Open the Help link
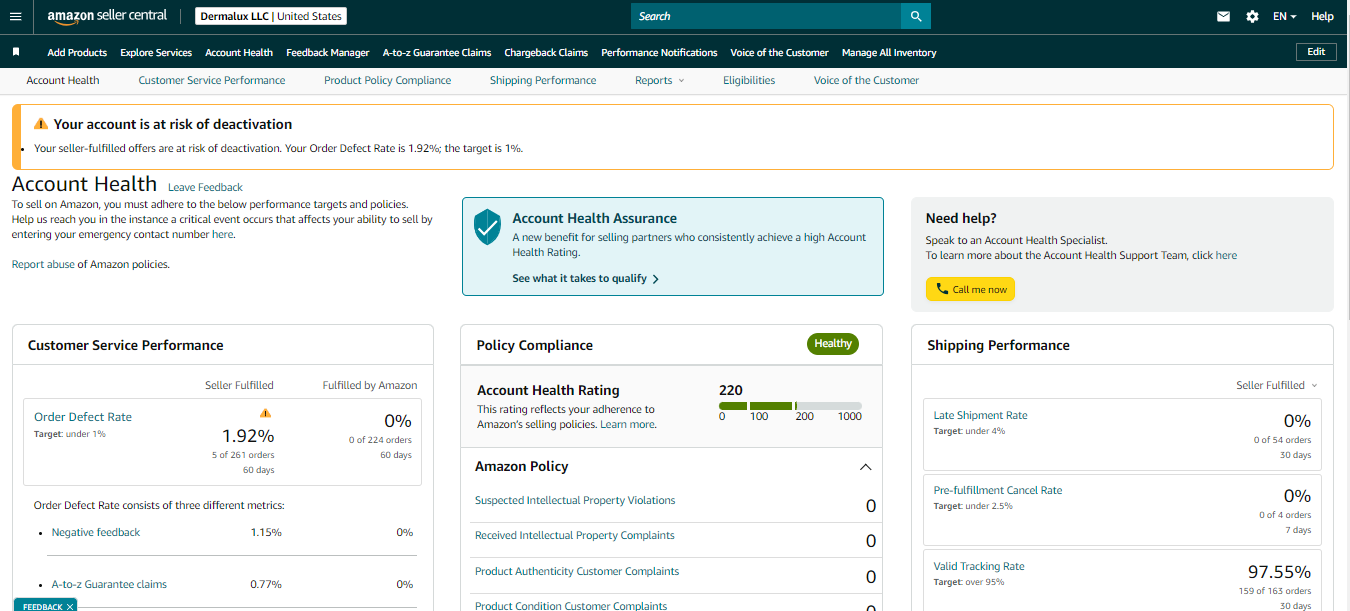Image resolution: width=1350 pixels, height=611 pixels. [1322, 16]
